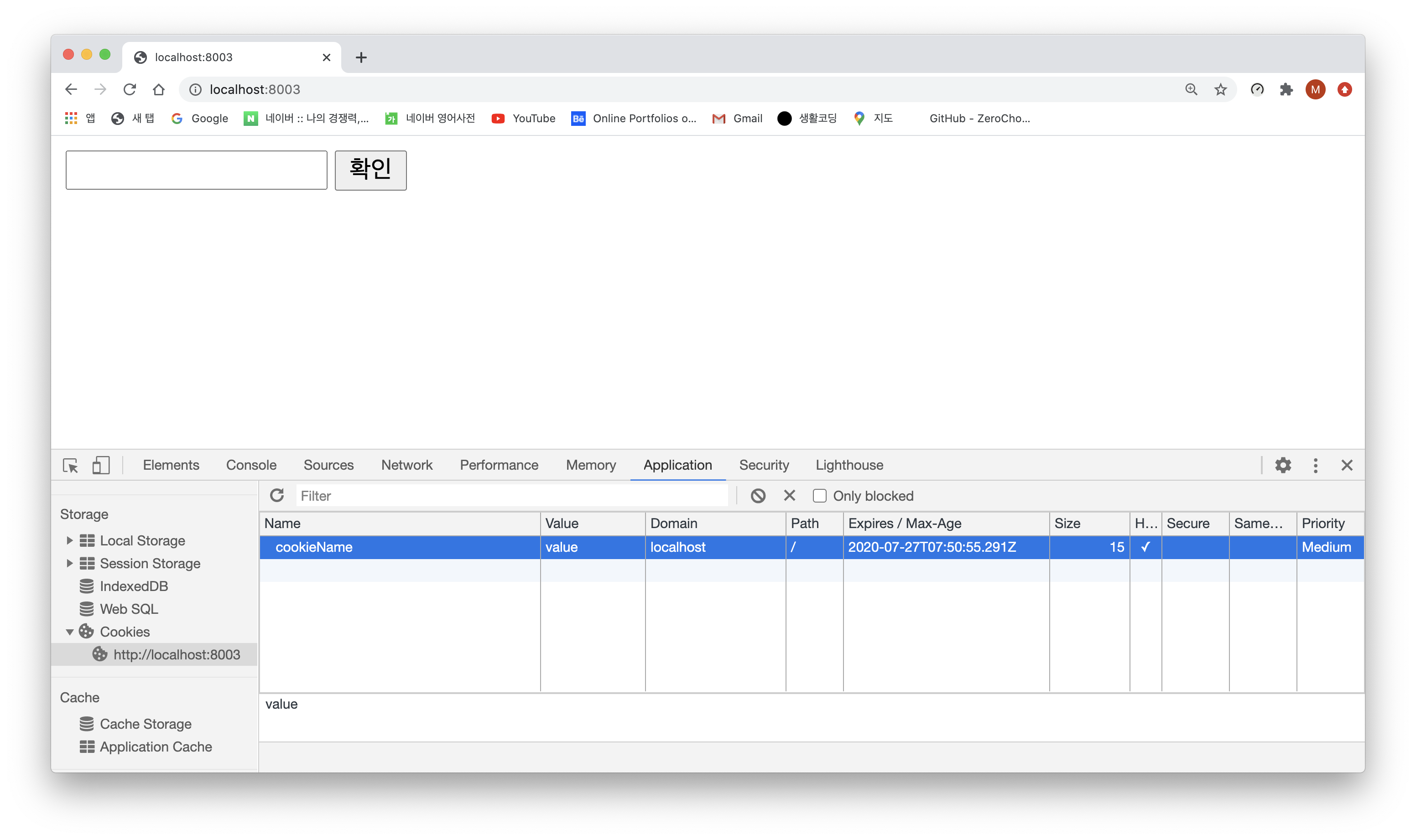Collapse the Cookies tree section
Viewport: 1416px width, 840px height.
[69, 632]
